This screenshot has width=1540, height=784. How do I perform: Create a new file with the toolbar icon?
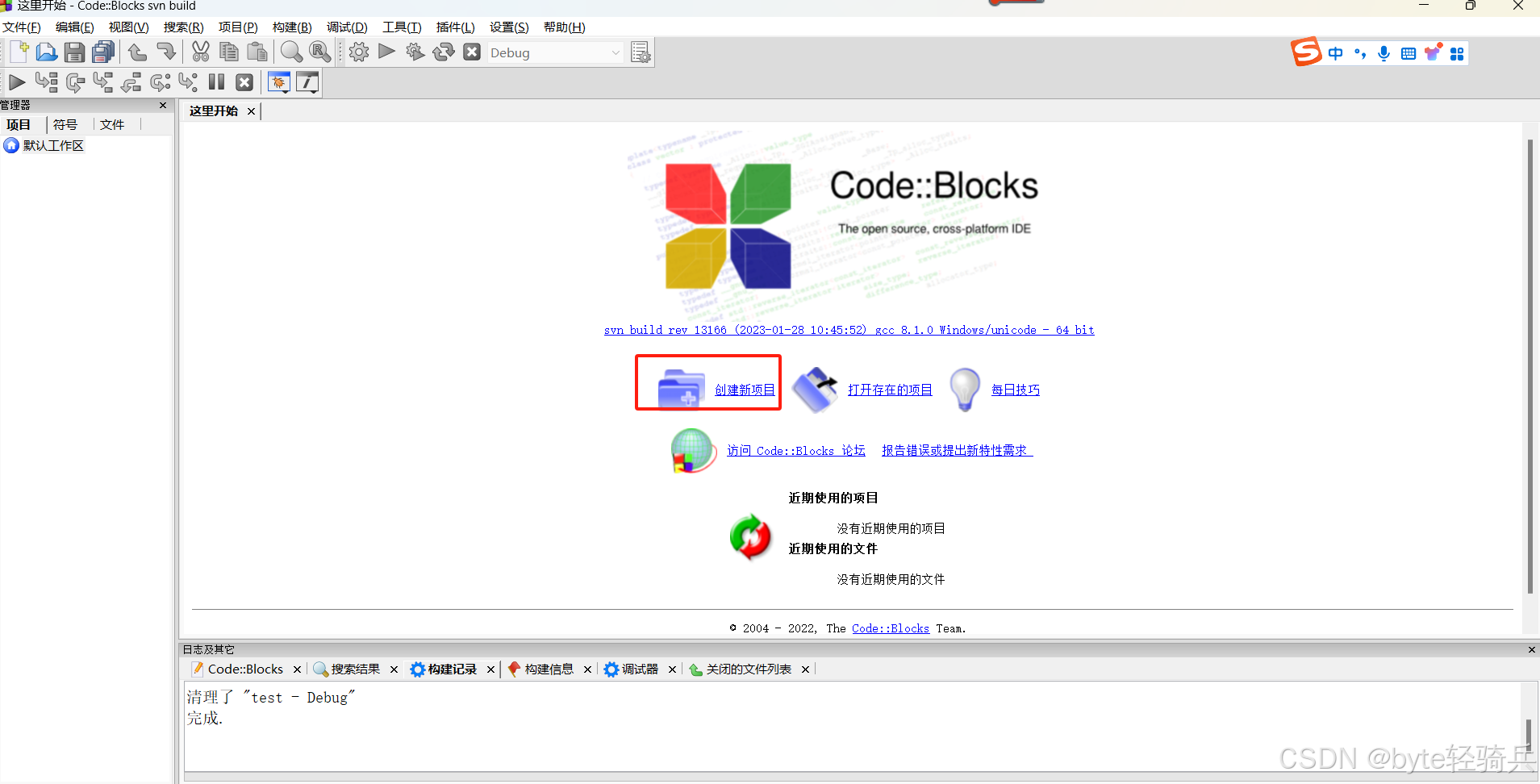tap(19, 52)
